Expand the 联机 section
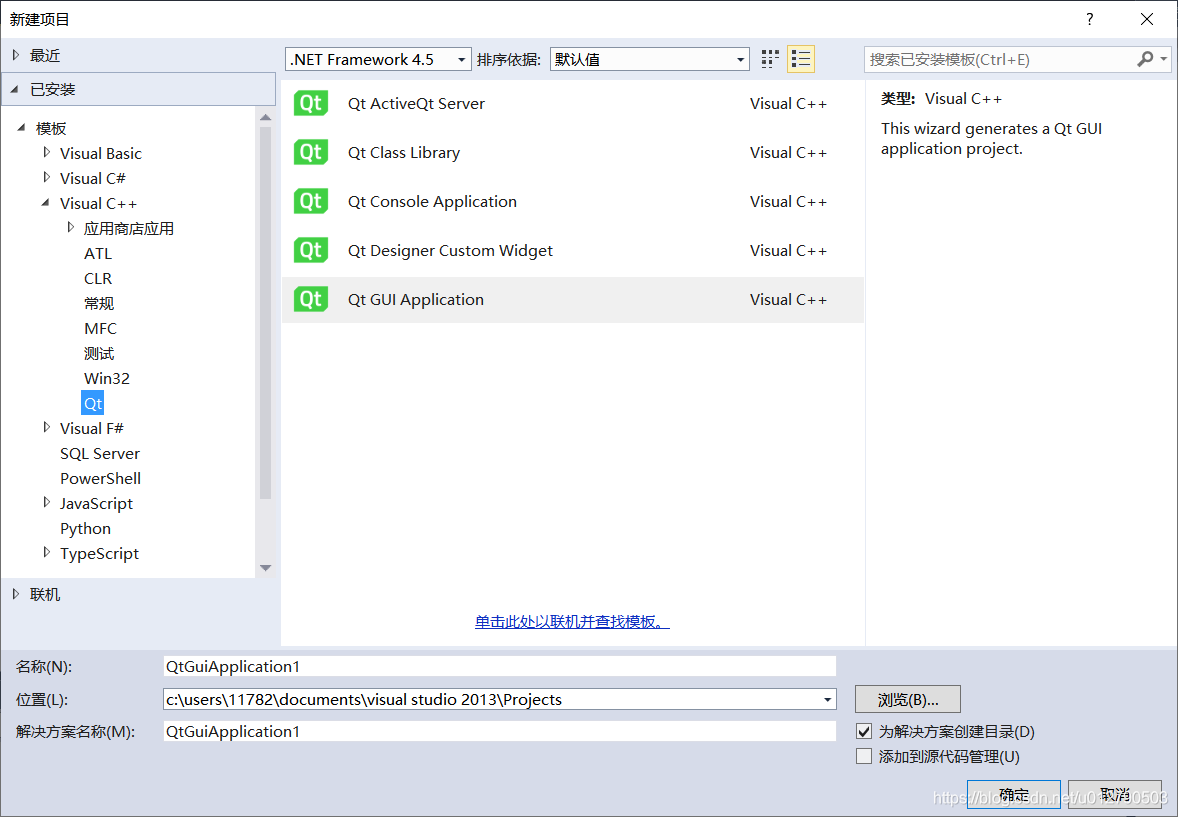1178x817 pixels. click(x=16, y=595)
